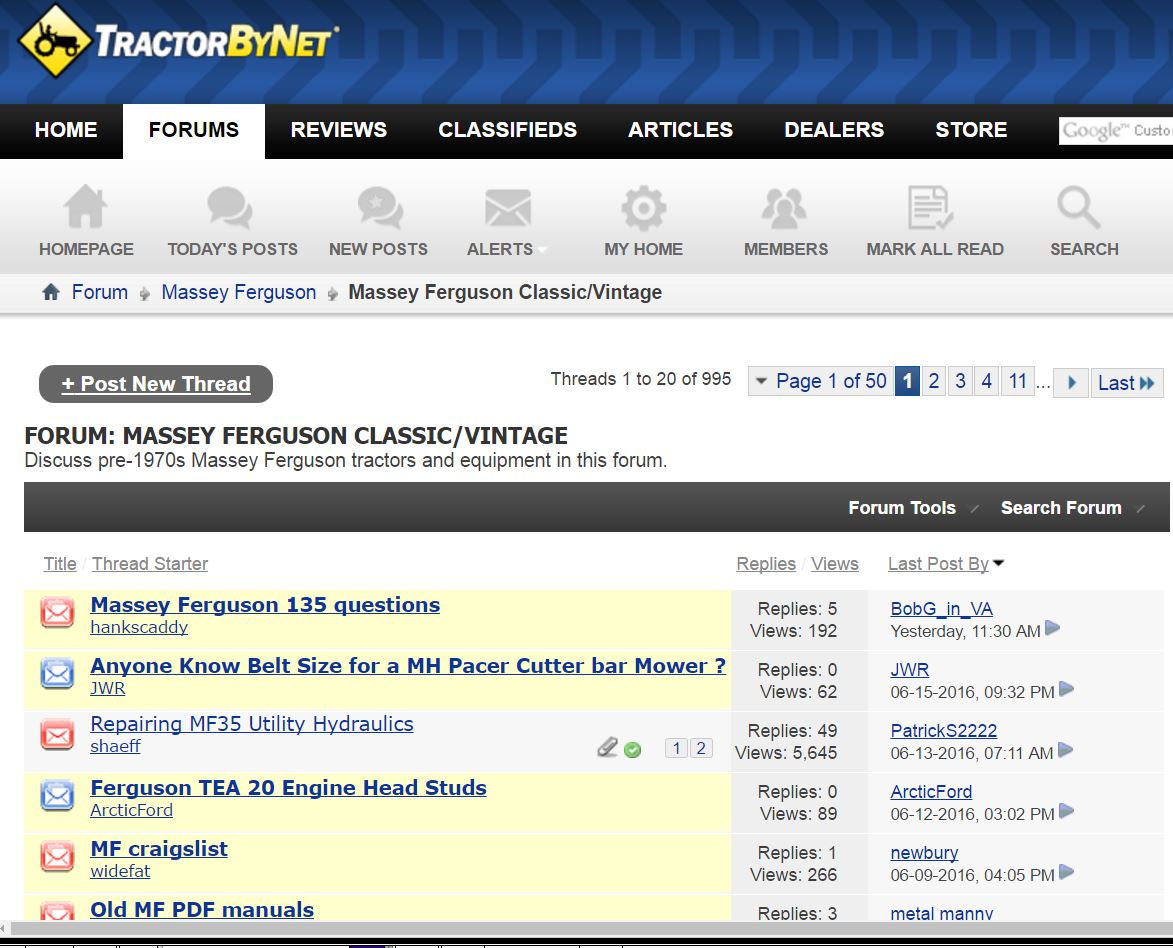The width and height of the screenshot is (1173, 948).
Task: Open Forum breadcrumb link
Action: tap(99, 292)
